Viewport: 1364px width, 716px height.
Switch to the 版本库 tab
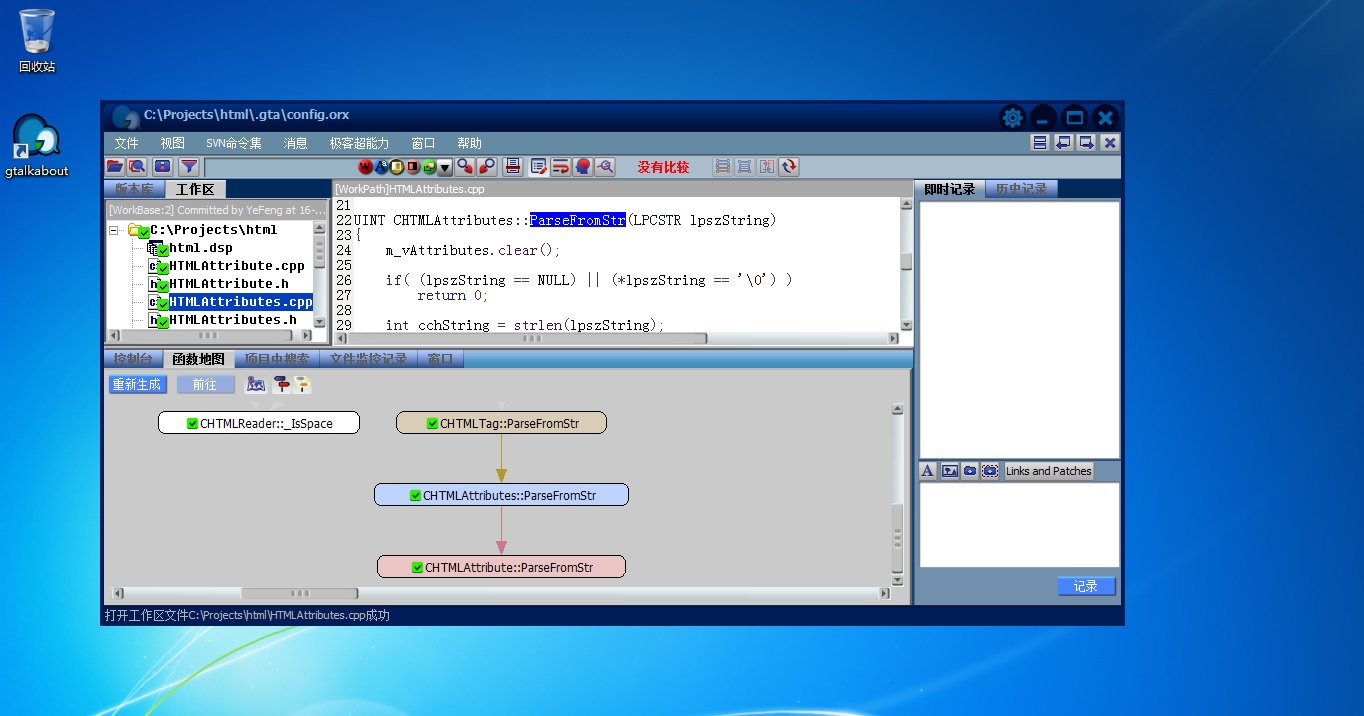tap(135, 189)
